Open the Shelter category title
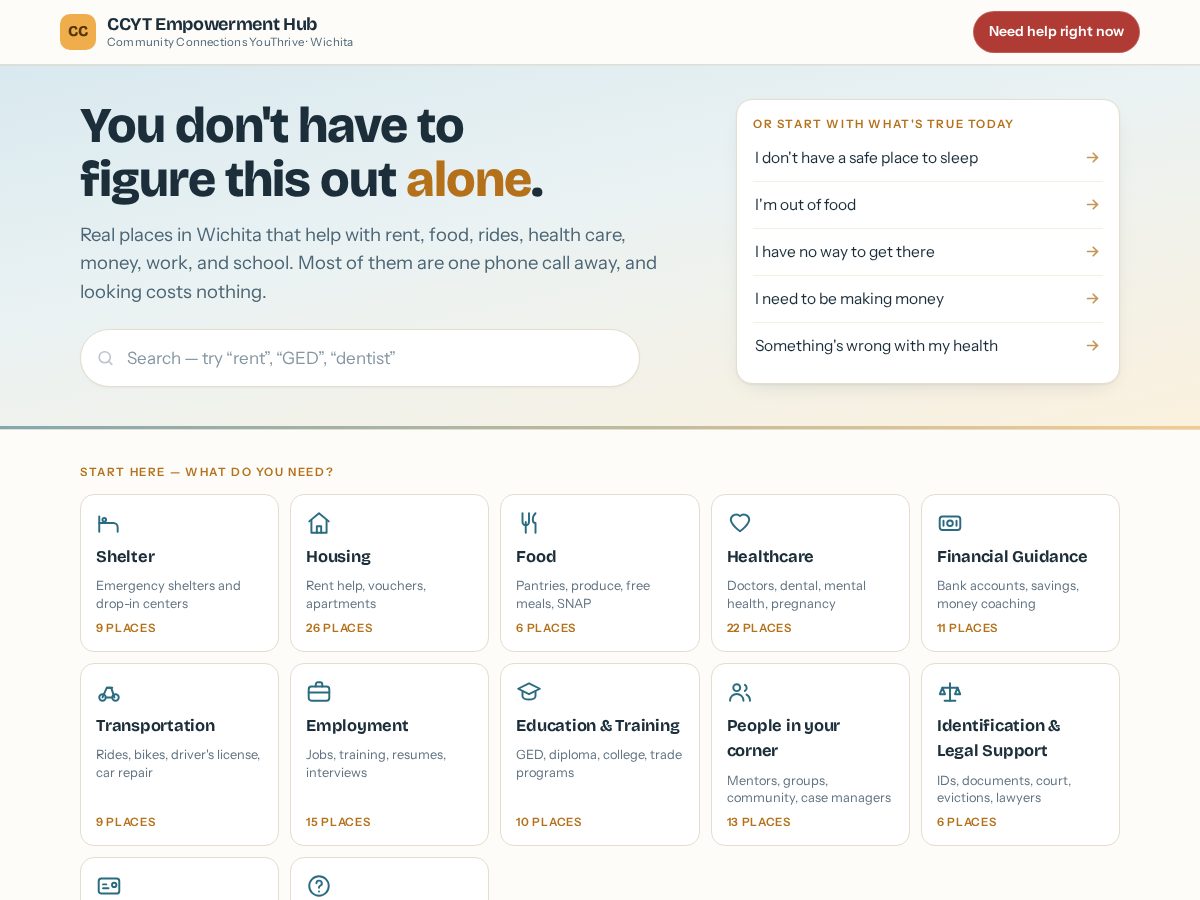The image size is (1200, 900). (125, 557)
